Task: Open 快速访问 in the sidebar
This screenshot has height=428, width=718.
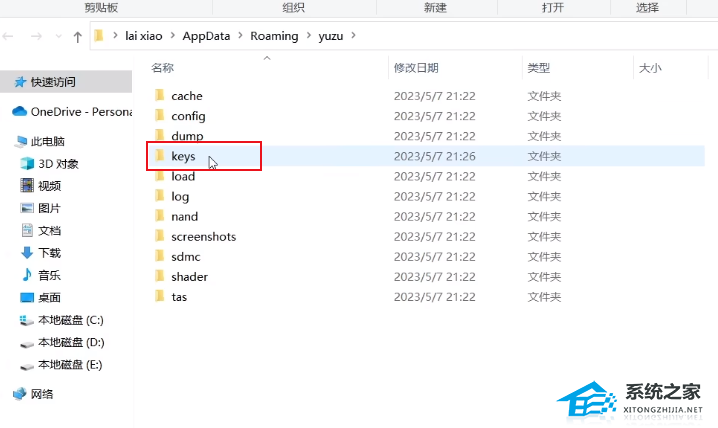Action: pyautogui.click(x=53, y=82)
